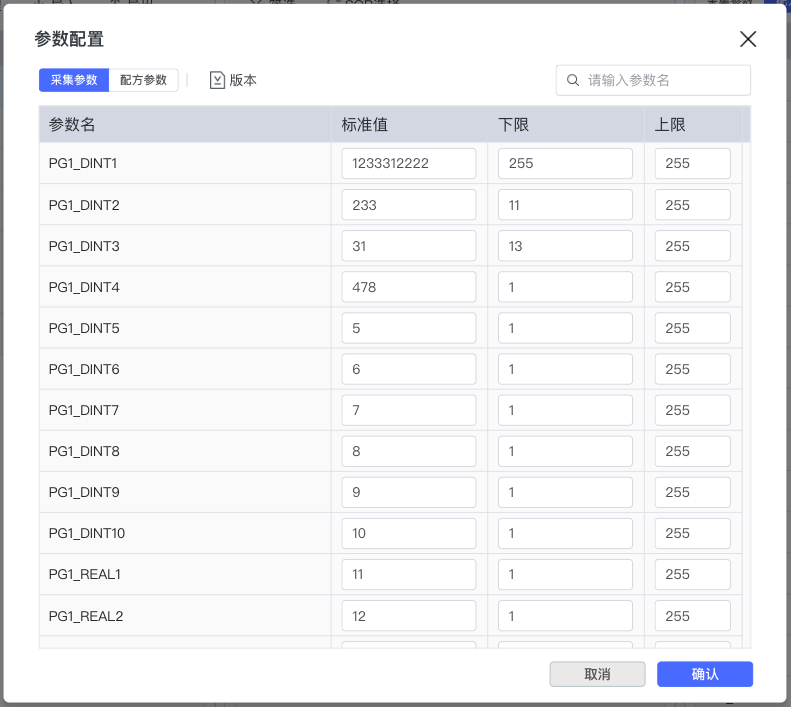Close the 参数配置 dialog with the X icon
Viewport: 791px width, 707px height.
click(x=747, y=39)
